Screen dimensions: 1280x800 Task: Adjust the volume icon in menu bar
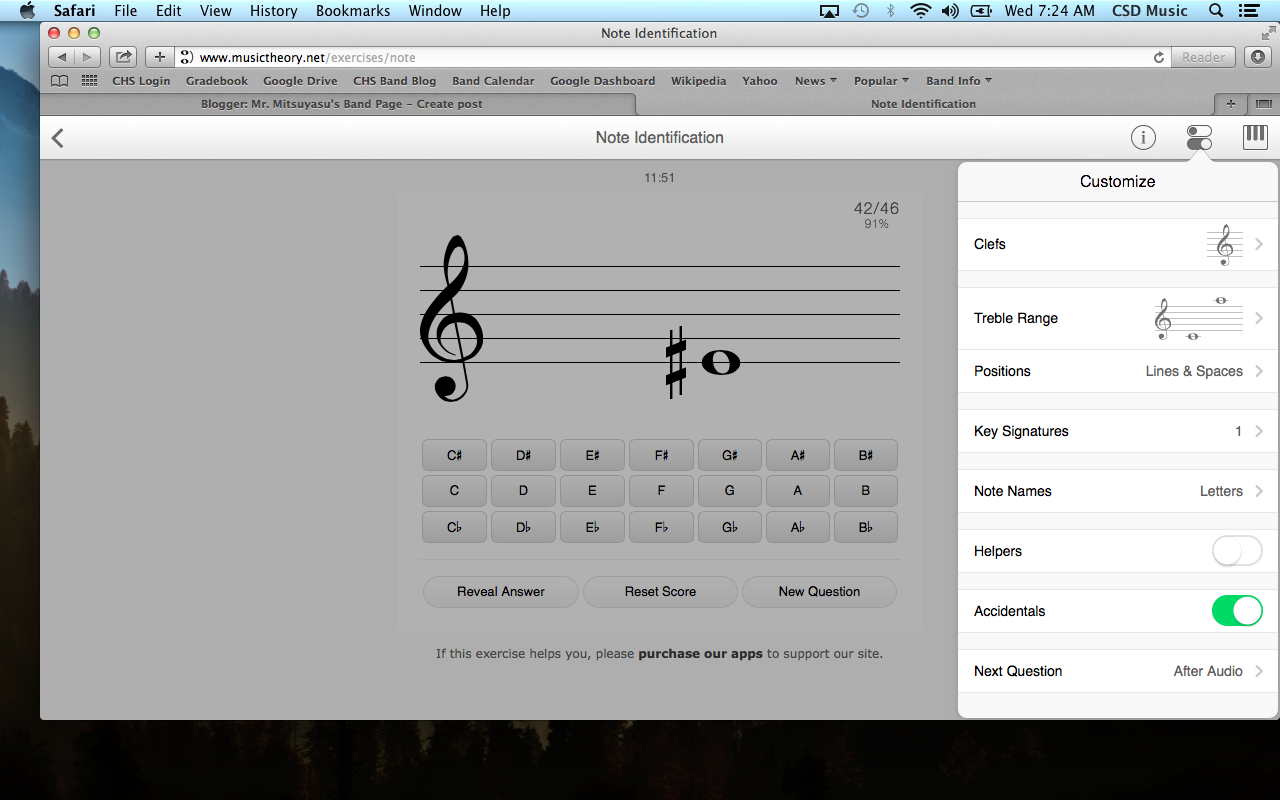950,11
